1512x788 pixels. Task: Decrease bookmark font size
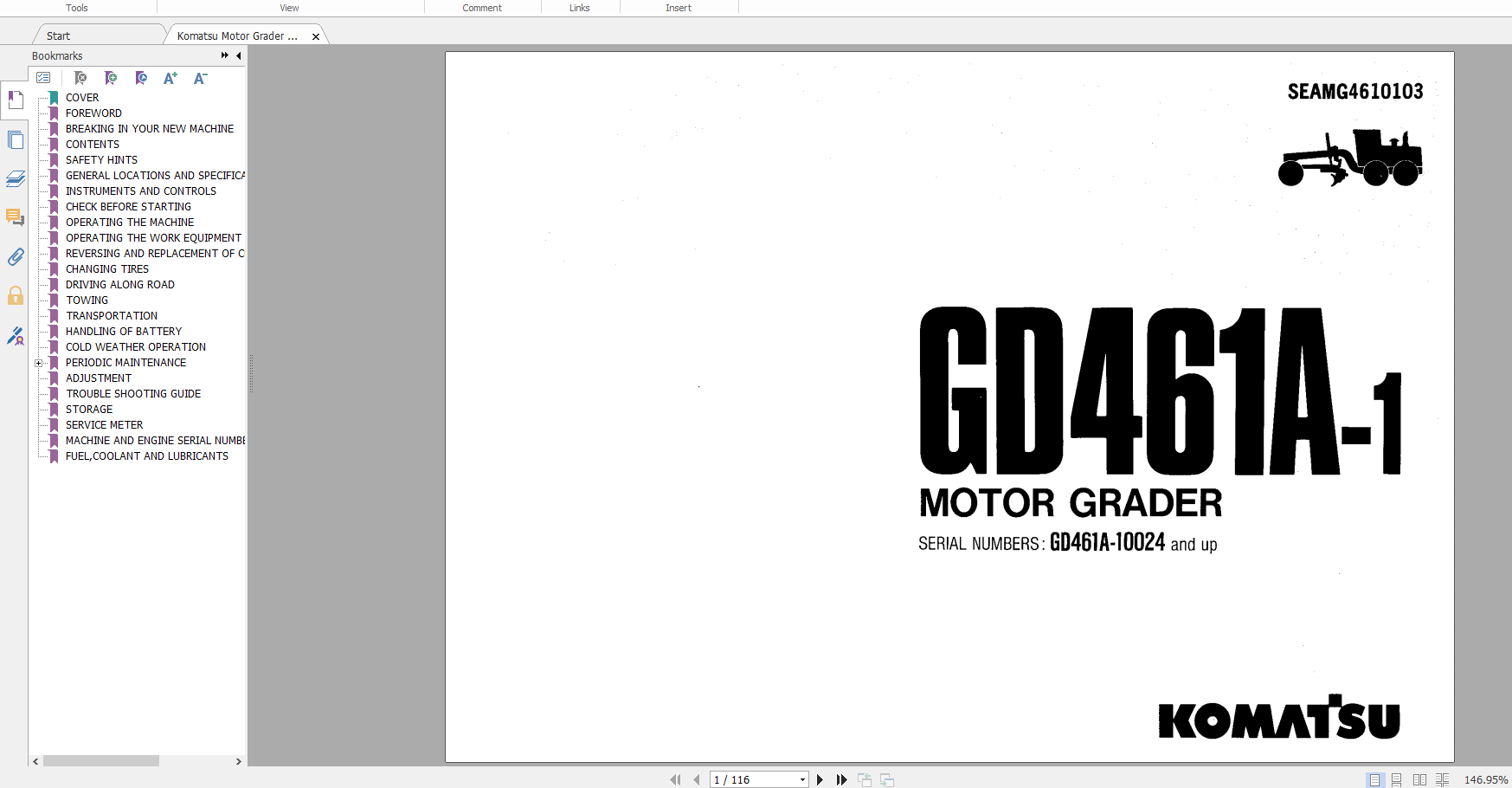pos(201,78)
